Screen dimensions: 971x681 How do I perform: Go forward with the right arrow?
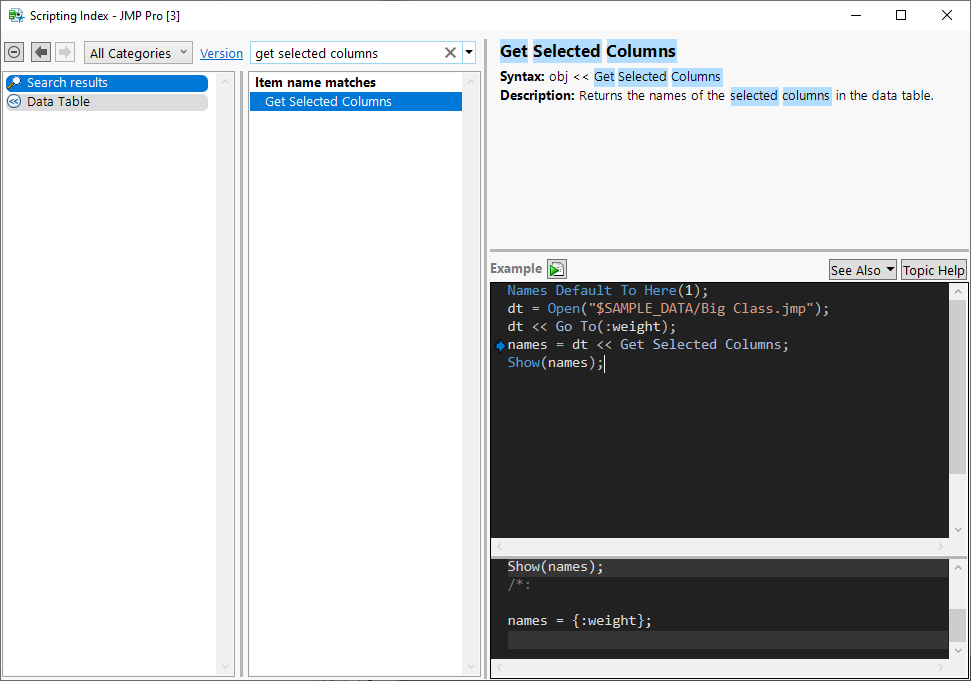65,53
